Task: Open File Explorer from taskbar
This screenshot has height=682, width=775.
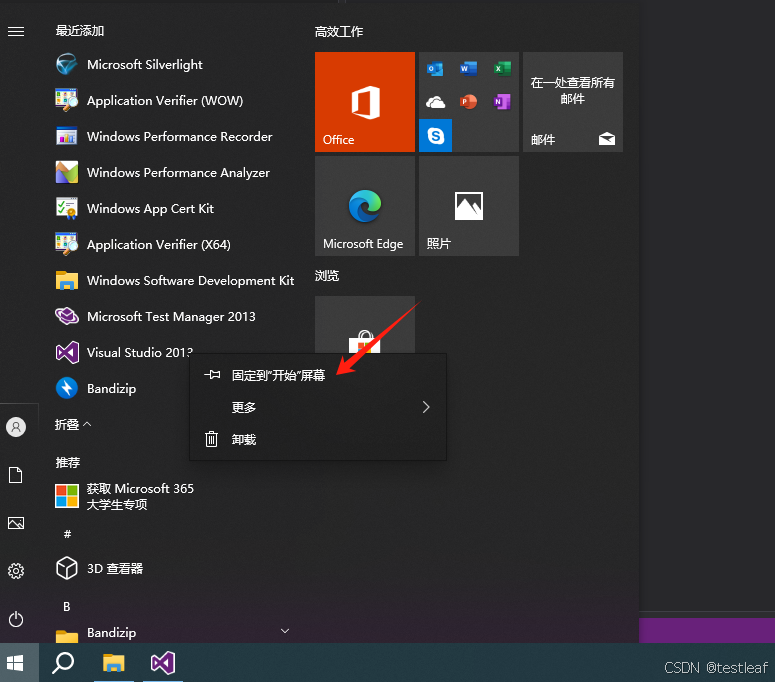Action: [x=114, y=663]
